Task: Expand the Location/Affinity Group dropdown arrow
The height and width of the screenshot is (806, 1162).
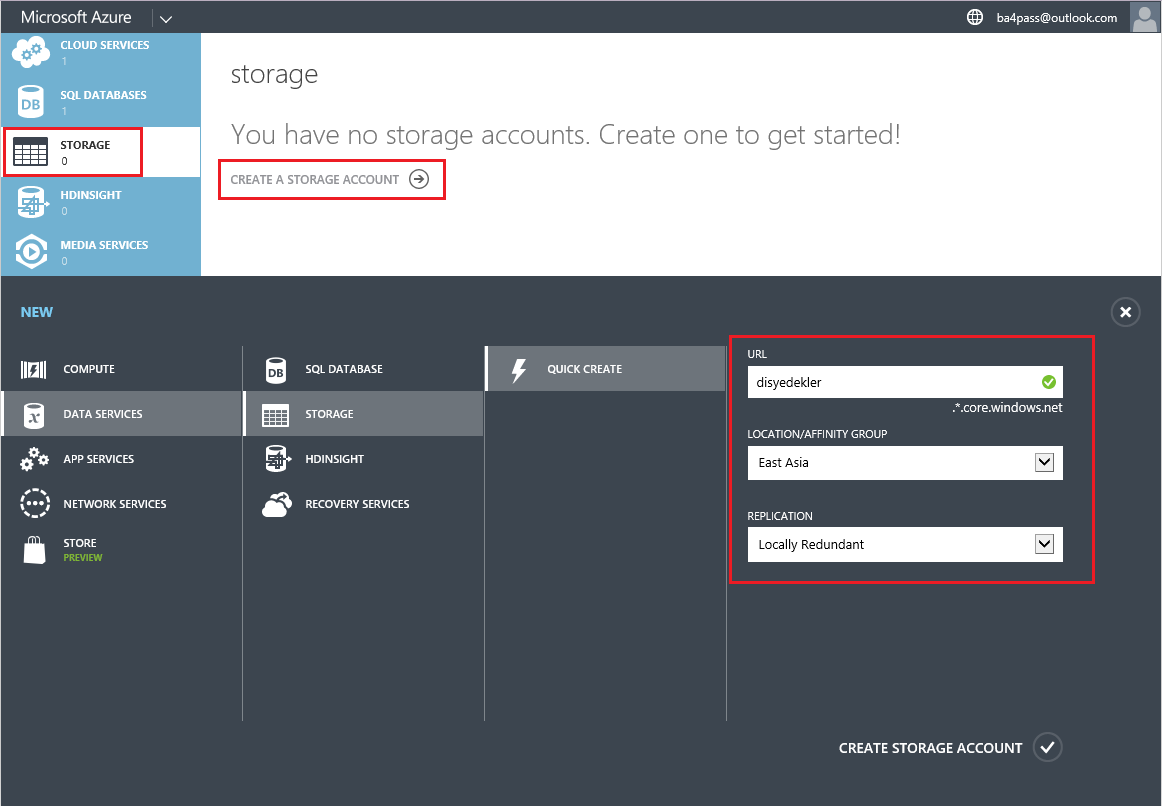Action: tap(1044, 462)
